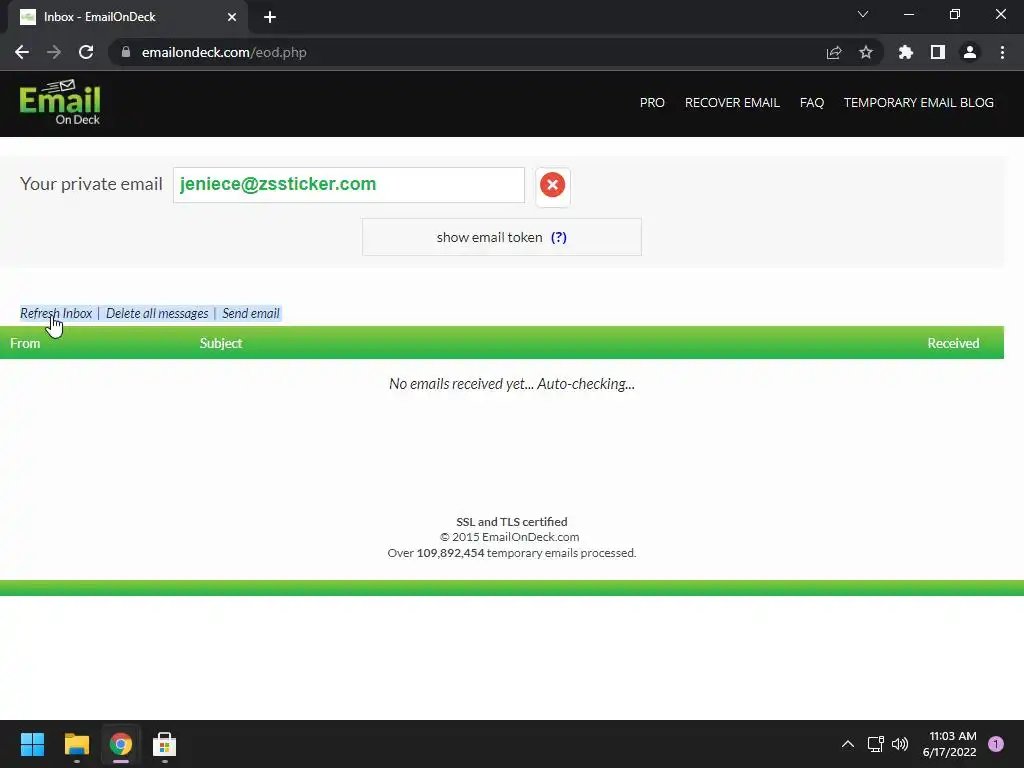The height and width of the screenshot is (768, 1024).
Task: Bookmark this page with the star
Action: (x=866, y=52)
